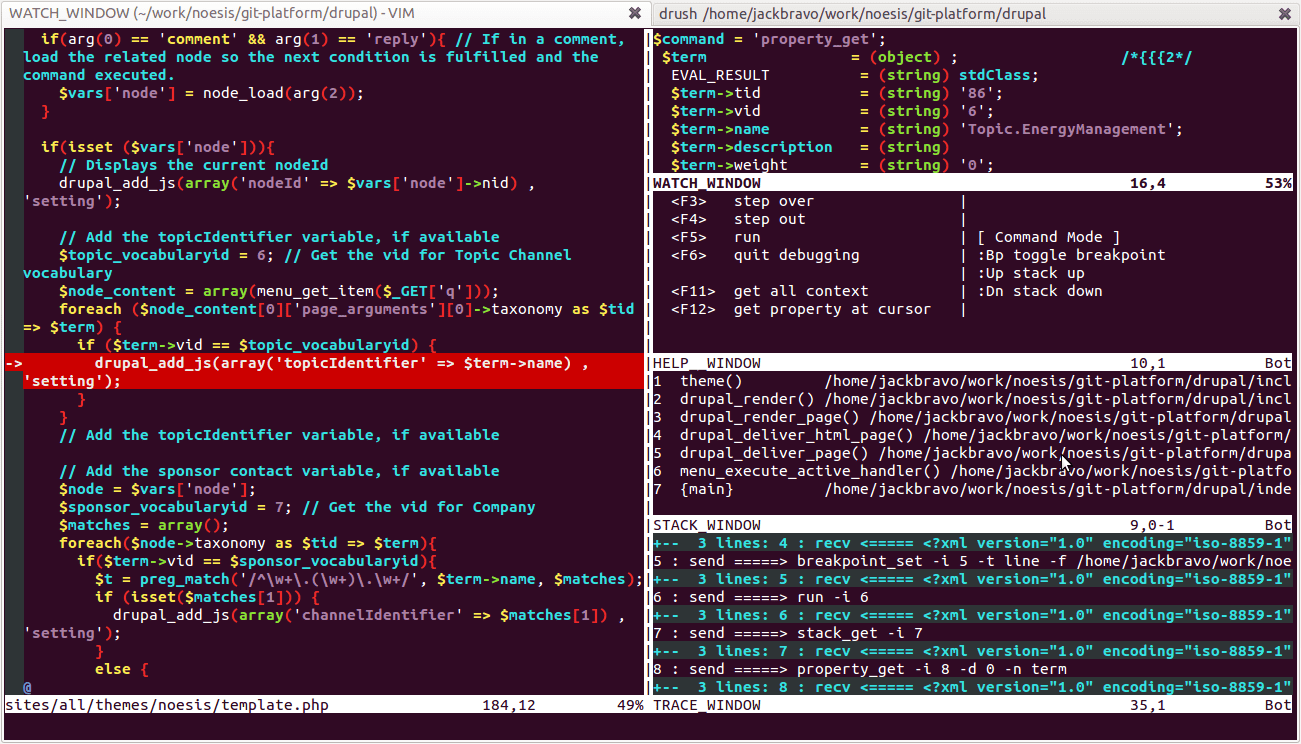The width and height of the screenshot is (1301, 744).
Task: Click the '<F6> quit debugging' help line
Action: click(x=765, y=255)
